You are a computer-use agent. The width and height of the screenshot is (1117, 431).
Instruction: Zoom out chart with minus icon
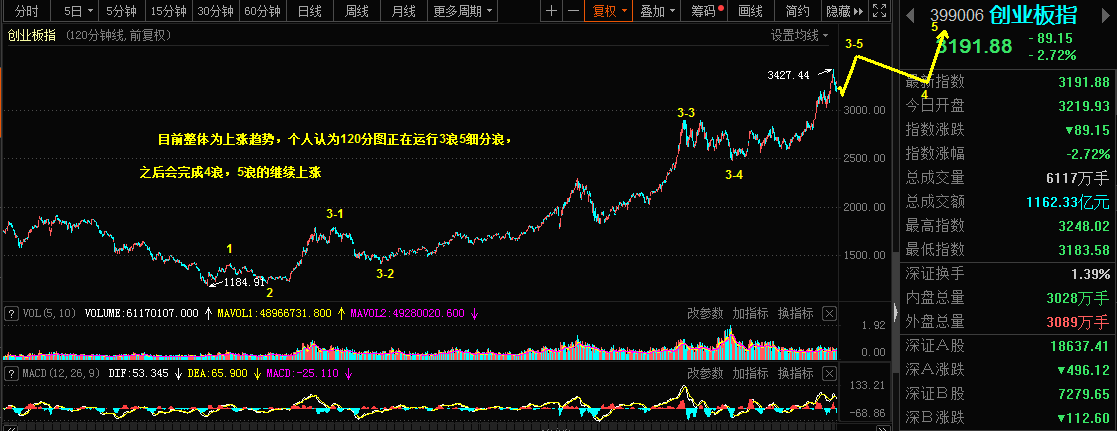573,11
